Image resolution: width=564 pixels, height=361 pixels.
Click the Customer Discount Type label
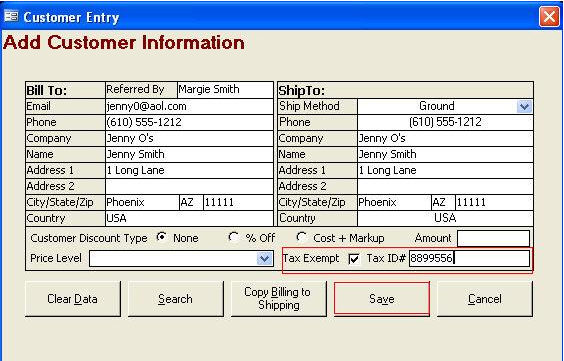tap(89, 238)
